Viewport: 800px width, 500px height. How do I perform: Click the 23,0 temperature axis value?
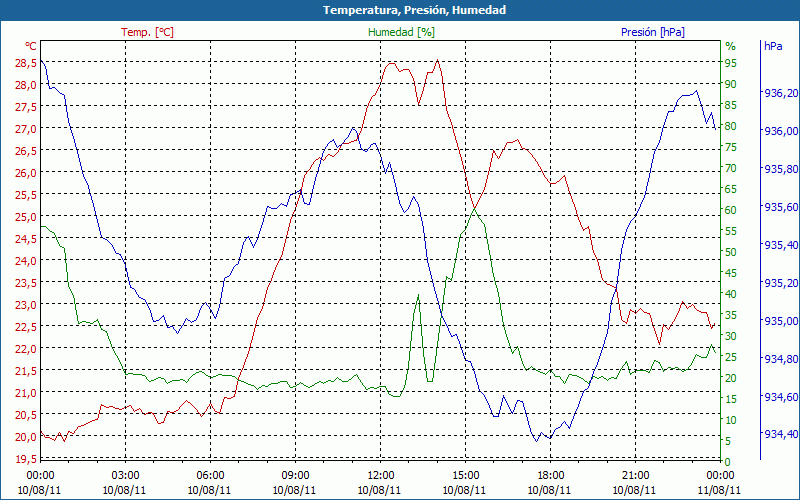point(26,305)
